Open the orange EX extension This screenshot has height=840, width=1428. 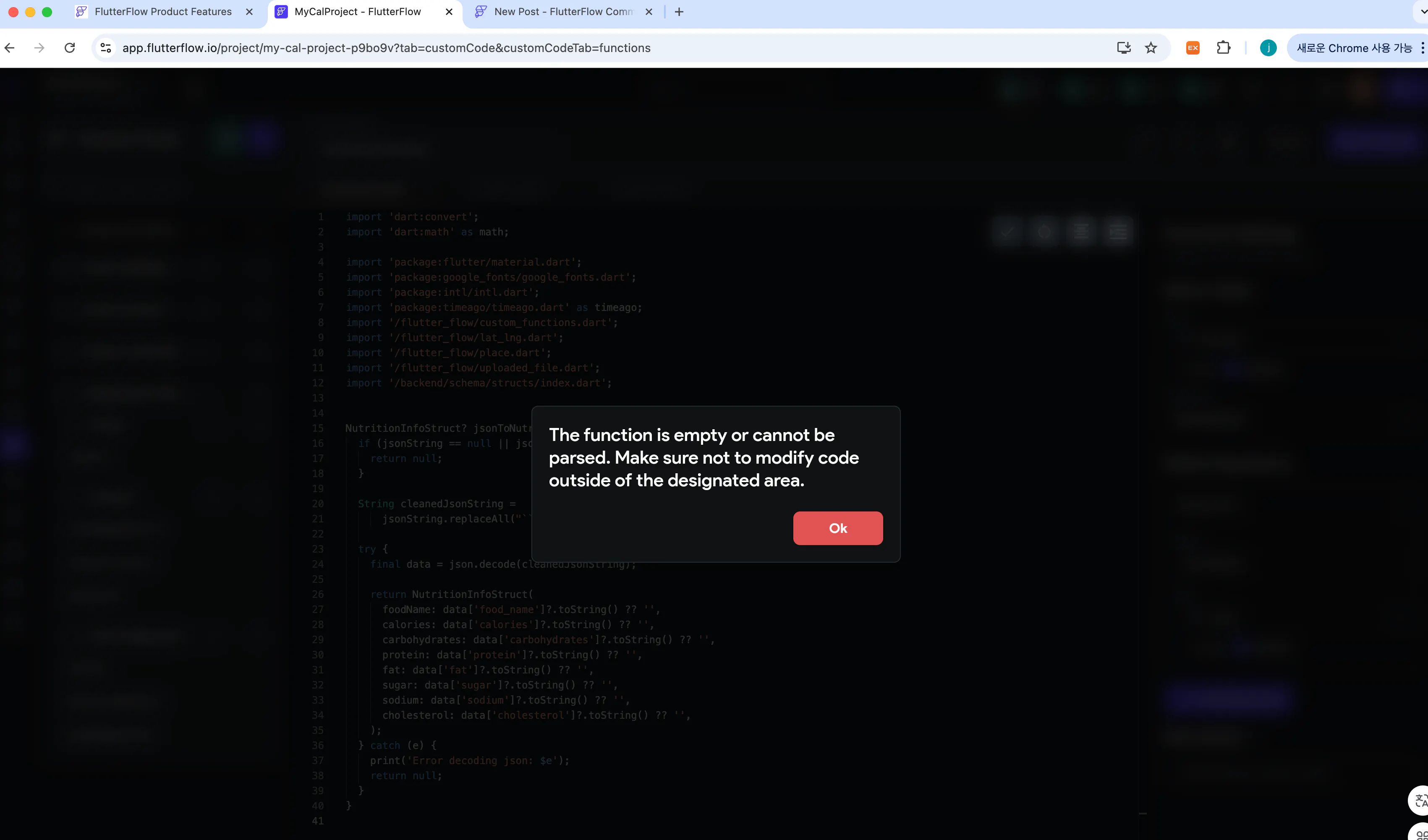[1193, 48]
